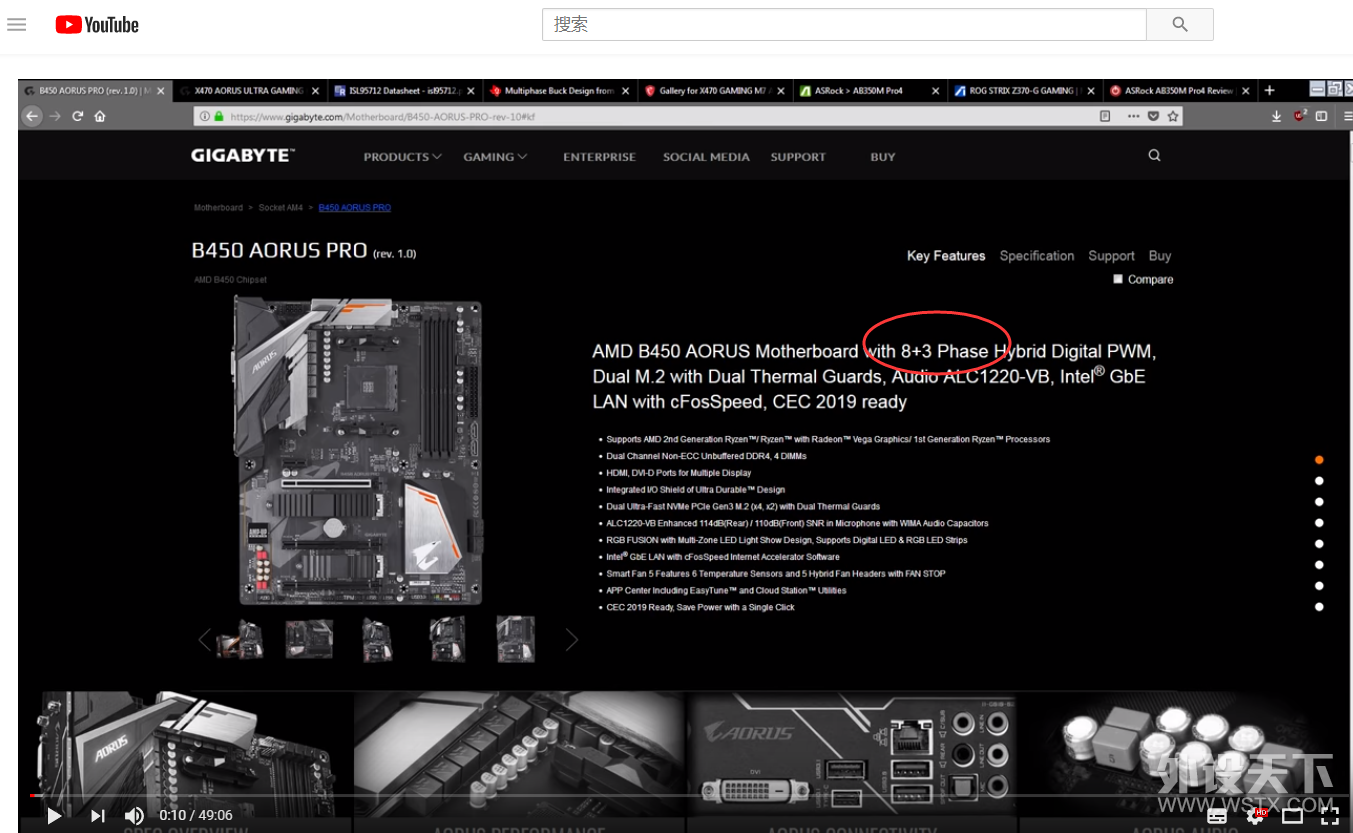Click the green padlock site security icon
Image resolution: width=1353 pixels, height=833 pixels.
coord(218,116)
